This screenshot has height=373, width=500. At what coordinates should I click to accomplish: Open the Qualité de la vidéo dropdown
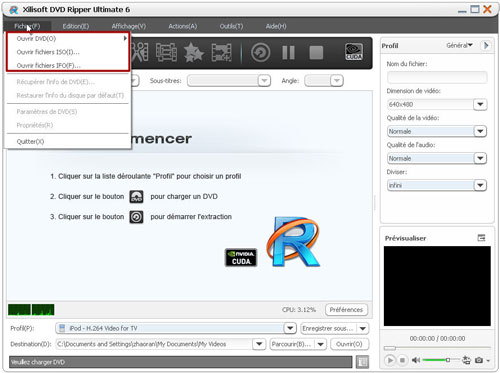coord(480,131)
